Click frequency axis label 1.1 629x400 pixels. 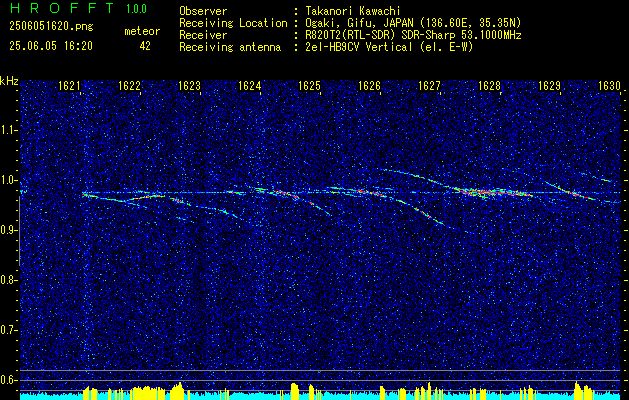pos(7,130)
